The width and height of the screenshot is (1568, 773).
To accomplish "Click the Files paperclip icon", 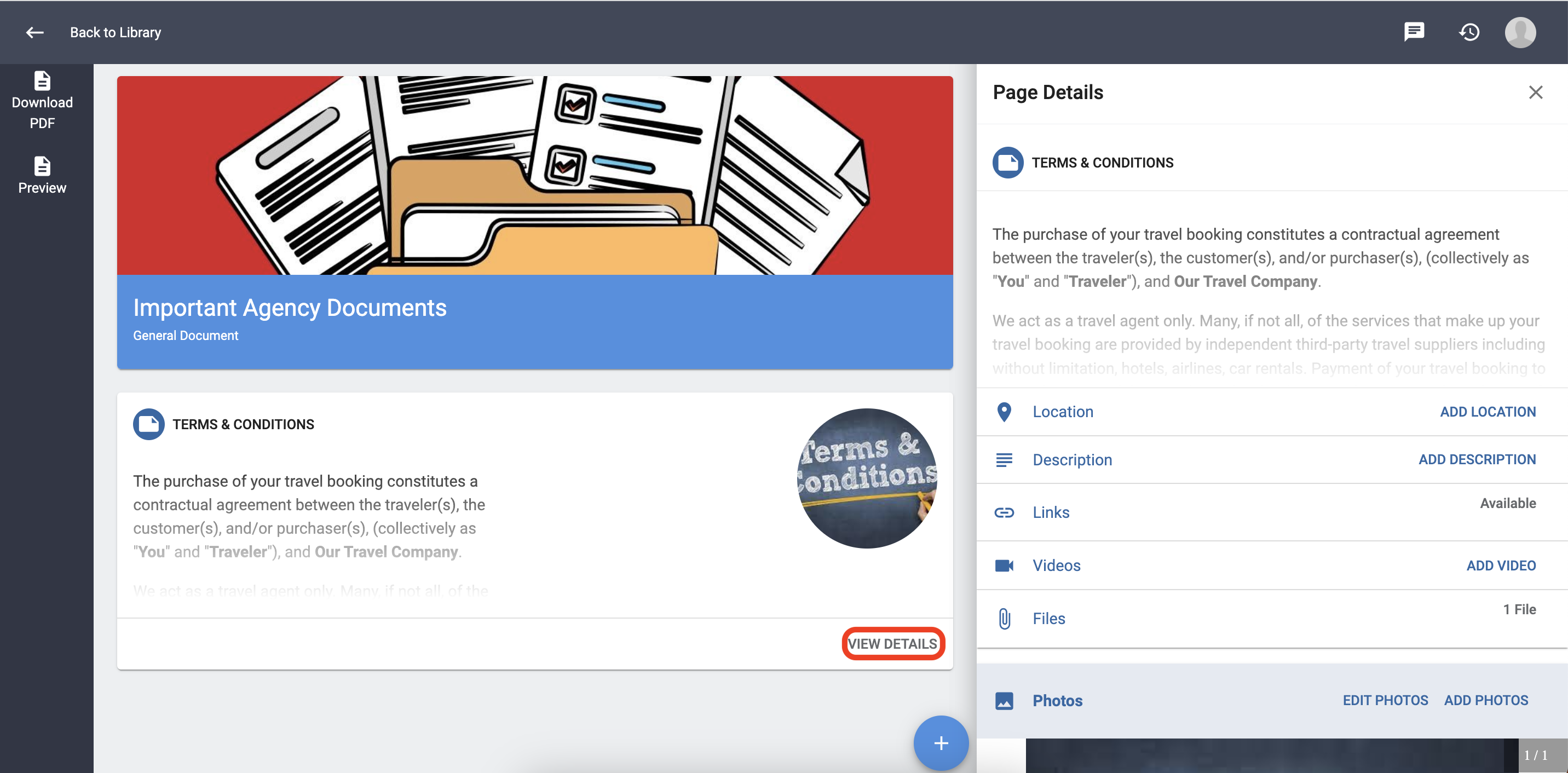I will pos(1004,619).
